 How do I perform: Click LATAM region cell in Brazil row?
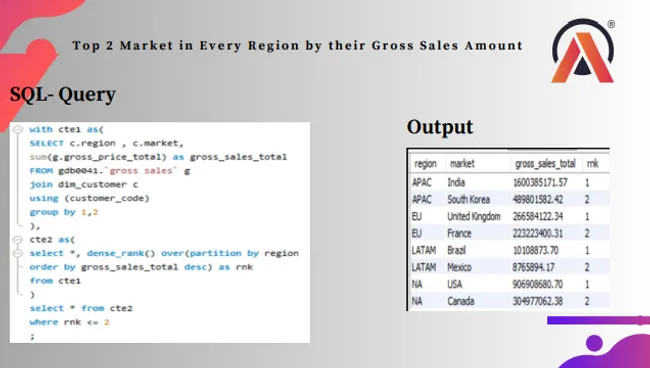(x=424, y=250)
